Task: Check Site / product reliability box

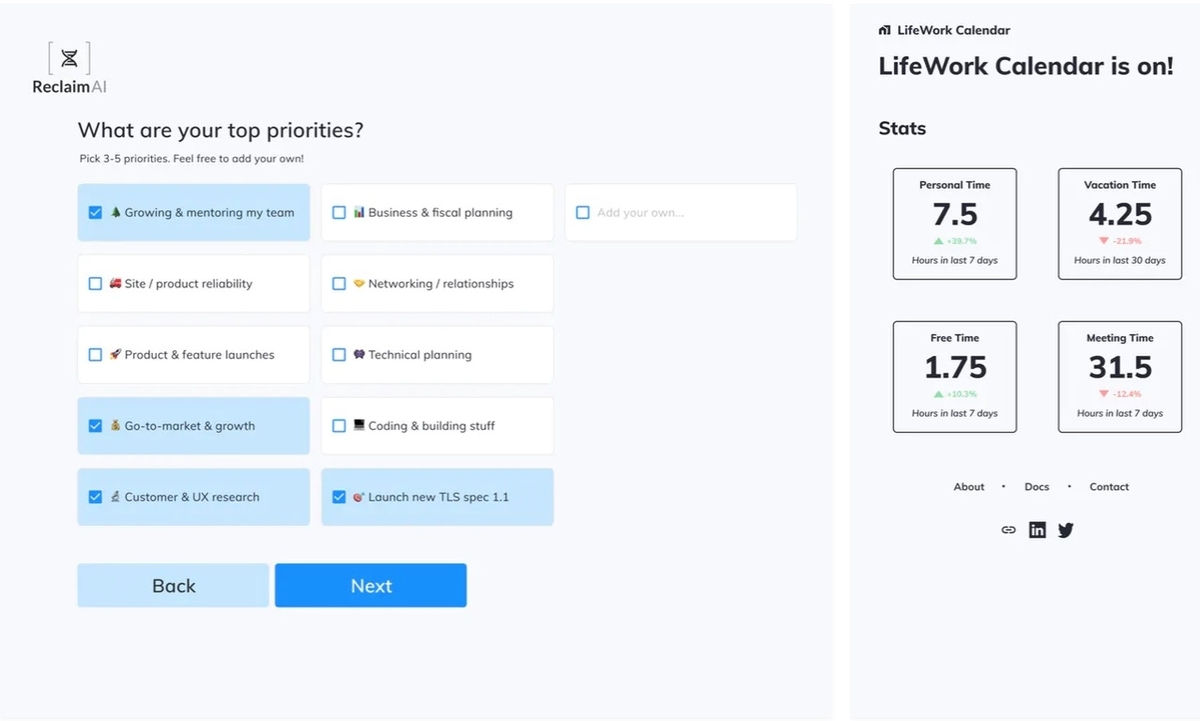Action: [x=96, y=284]
